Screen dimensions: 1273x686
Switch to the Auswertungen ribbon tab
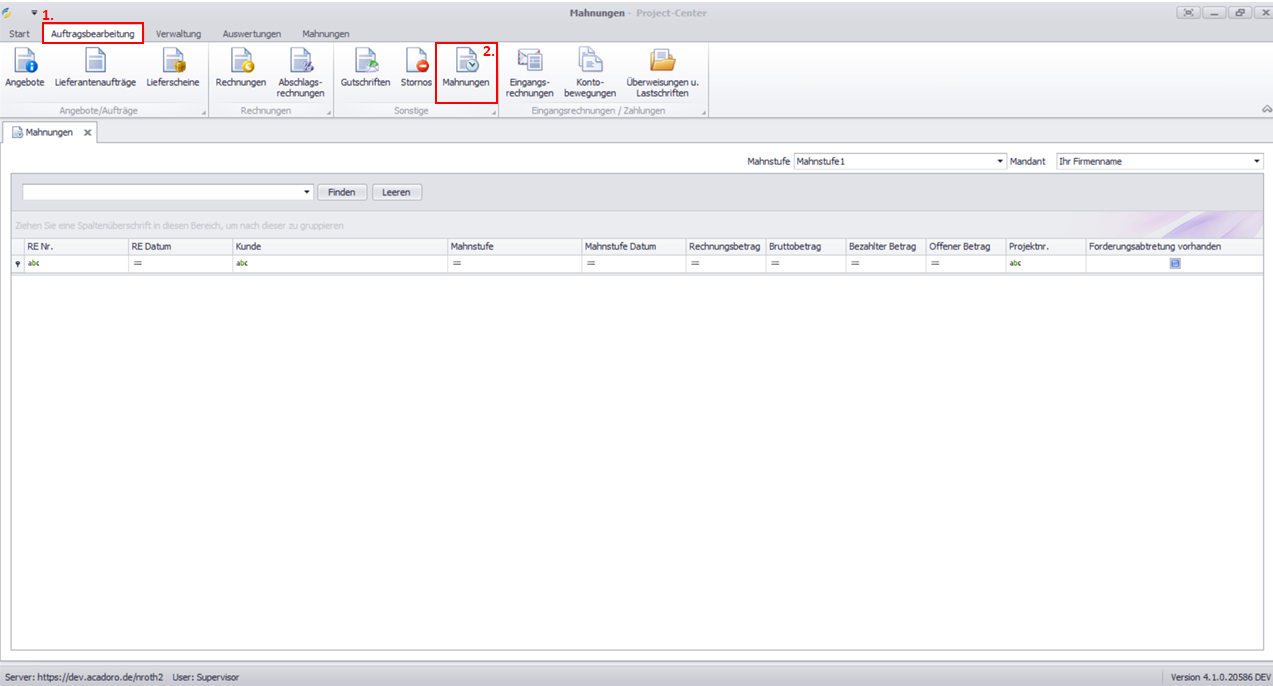[x=251, y=34]
